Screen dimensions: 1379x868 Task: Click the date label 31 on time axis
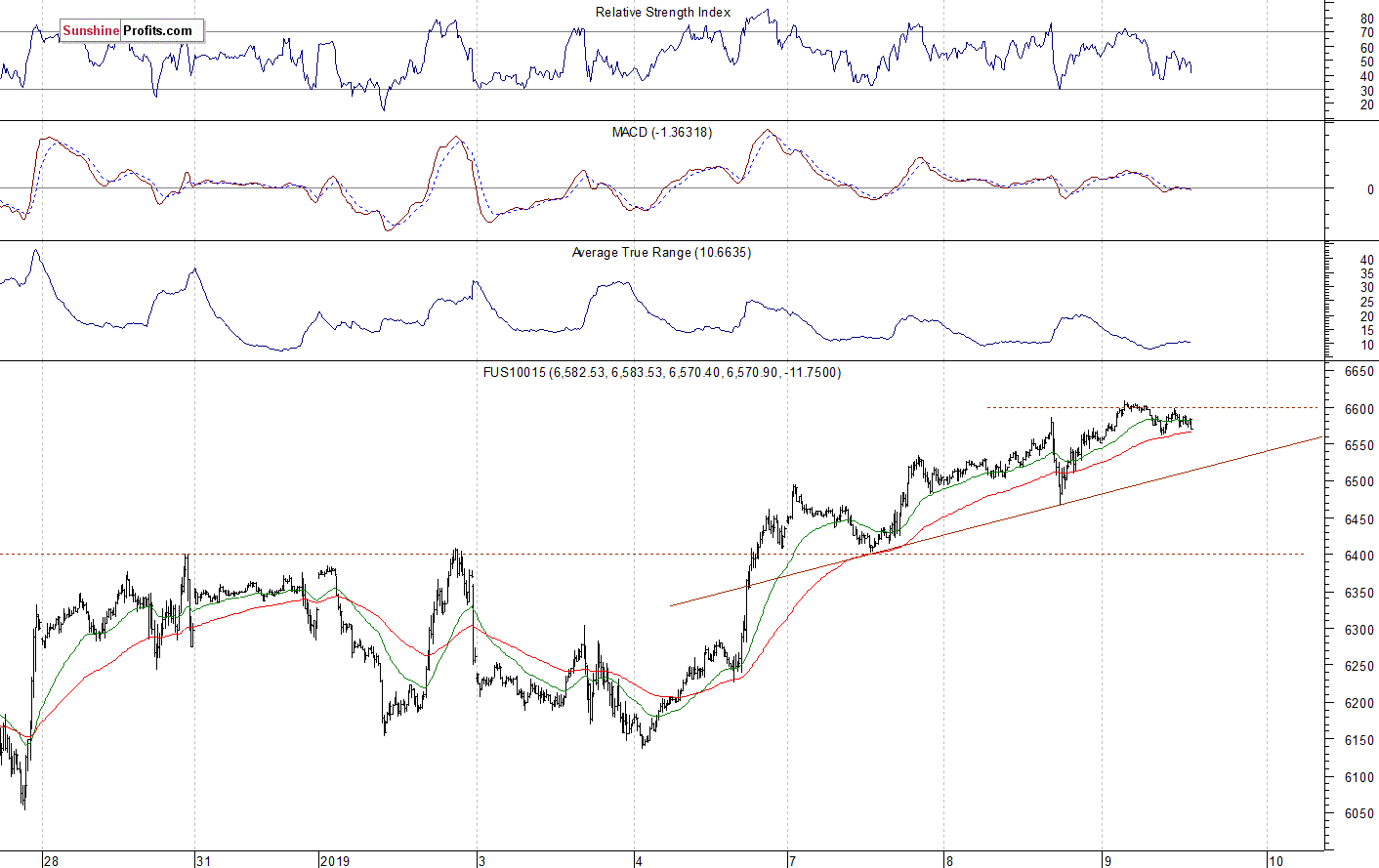coord(203,860)
